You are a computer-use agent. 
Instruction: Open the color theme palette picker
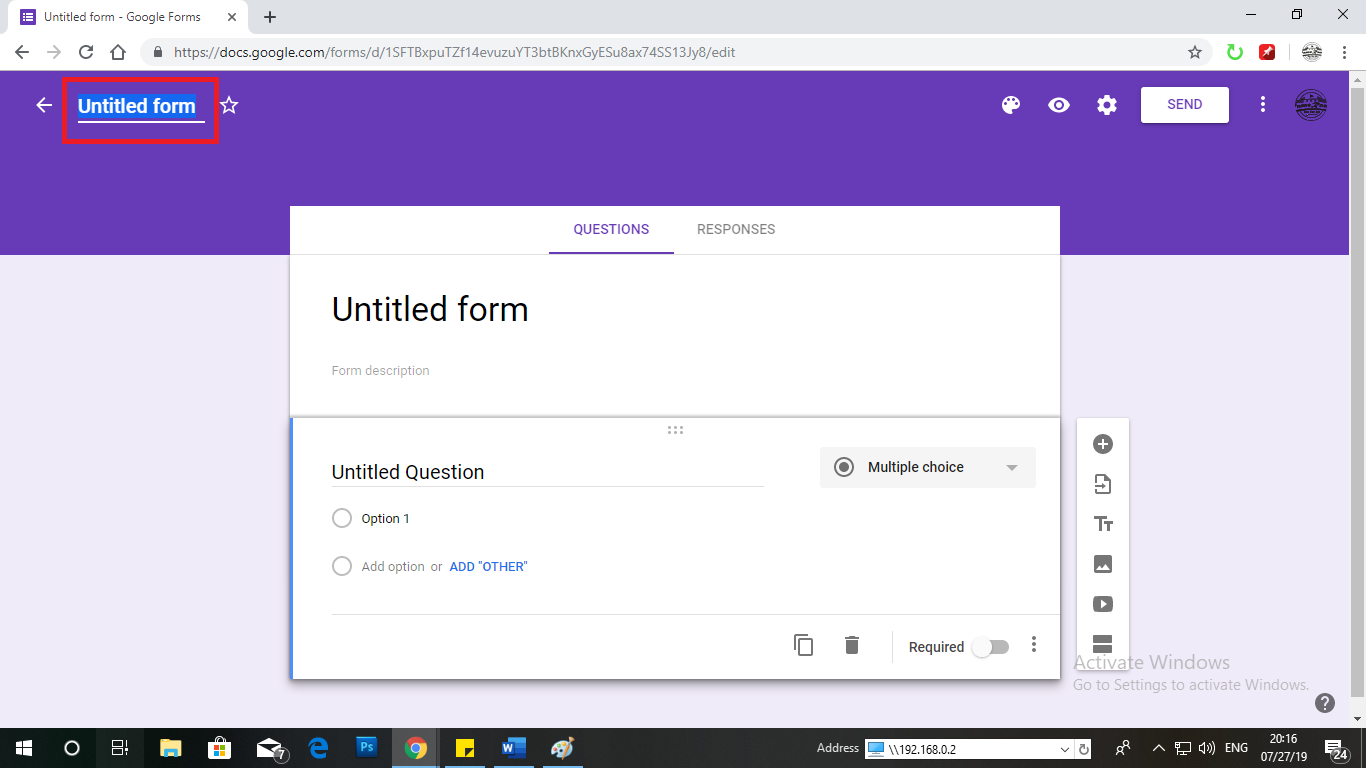coord(1010,104)
